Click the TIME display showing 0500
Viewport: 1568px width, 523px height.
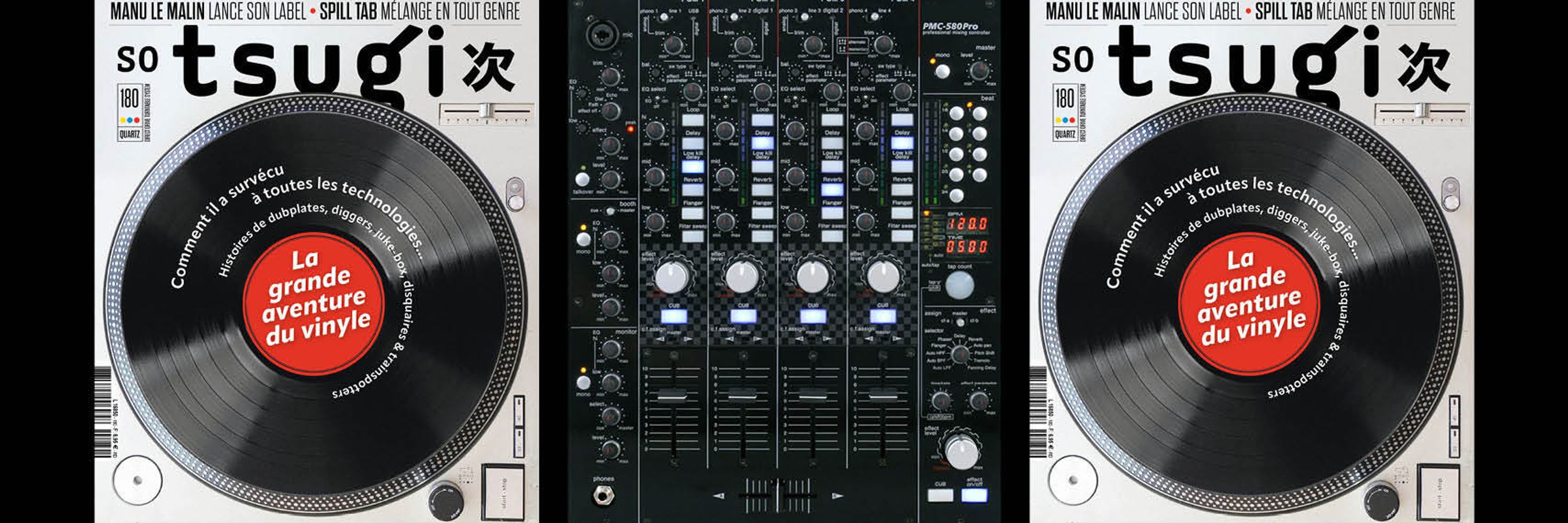click(966, 246)
